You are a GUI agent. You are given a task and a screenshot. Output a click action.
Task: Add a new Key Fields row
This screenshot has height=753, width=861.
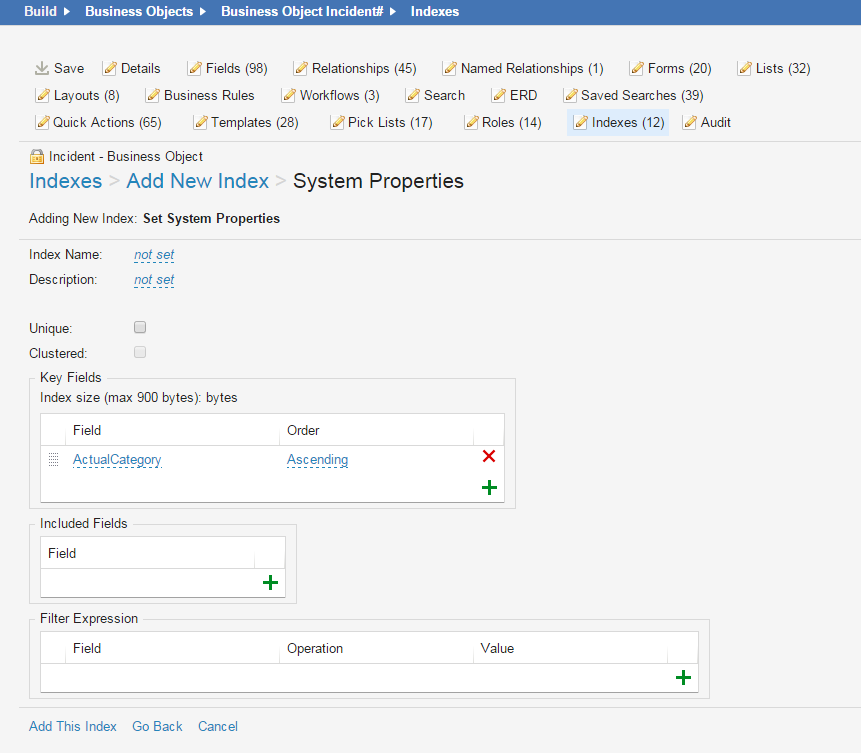click(489, 487)
